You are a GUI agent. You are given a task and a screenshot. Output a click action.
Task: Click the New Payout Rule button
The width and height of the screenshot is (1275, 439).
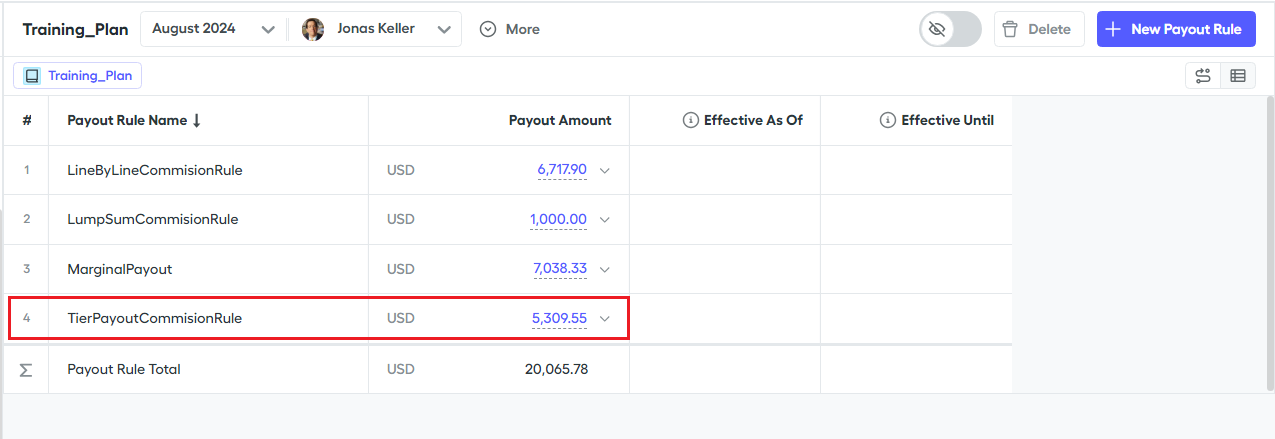[1175, 29]
